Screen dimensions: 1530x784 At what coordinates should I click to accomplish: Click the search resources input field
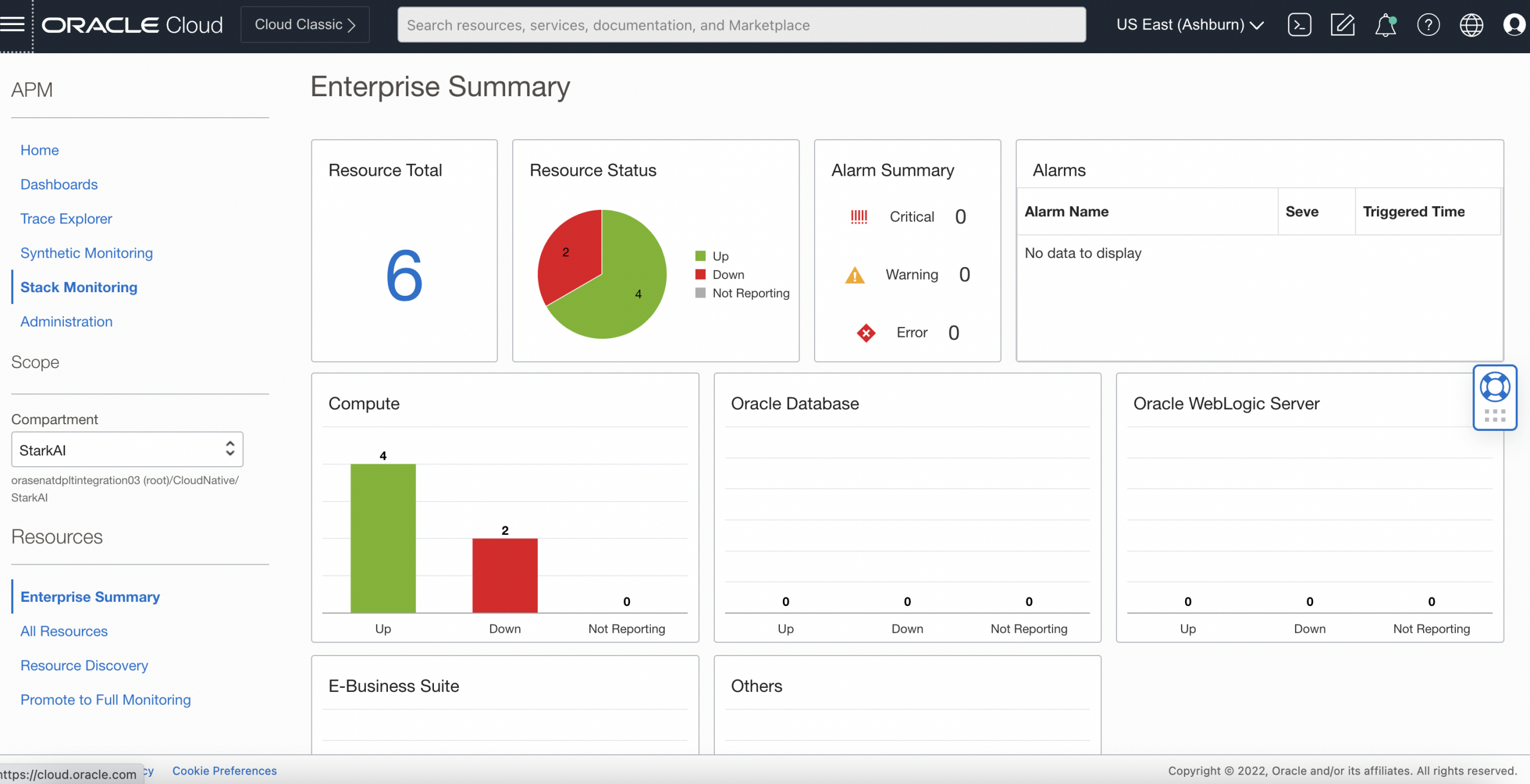pos(741,24)
